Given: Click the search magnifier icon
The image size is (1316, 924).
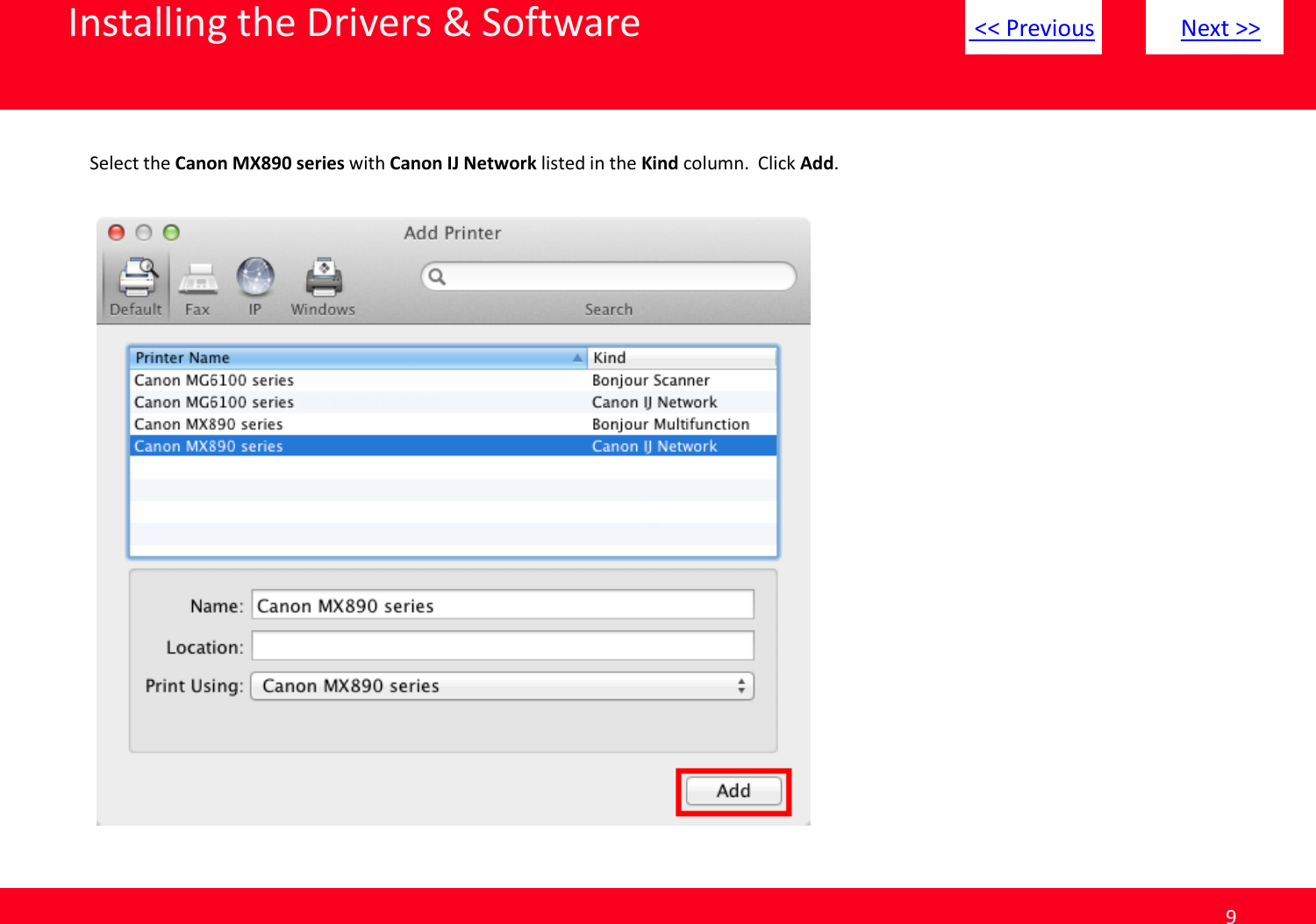Looking at the screenshot, I should pyautogui.click(x=437, y=277).
